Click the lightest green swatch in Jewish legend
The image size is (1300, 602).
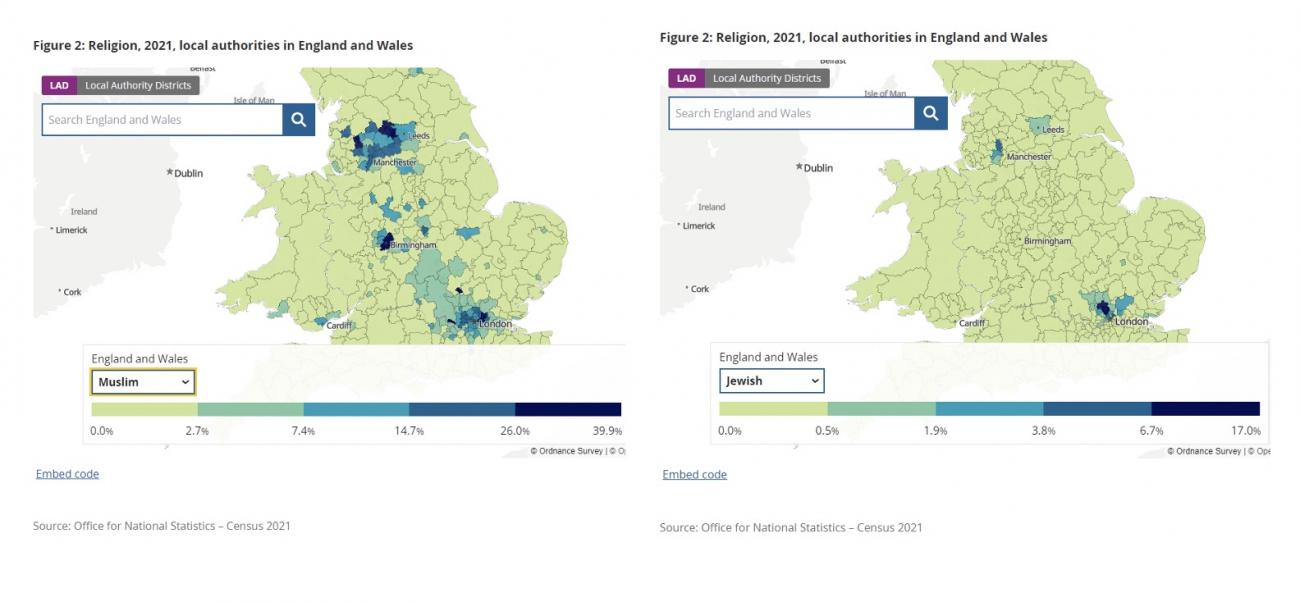coord(773,409)
